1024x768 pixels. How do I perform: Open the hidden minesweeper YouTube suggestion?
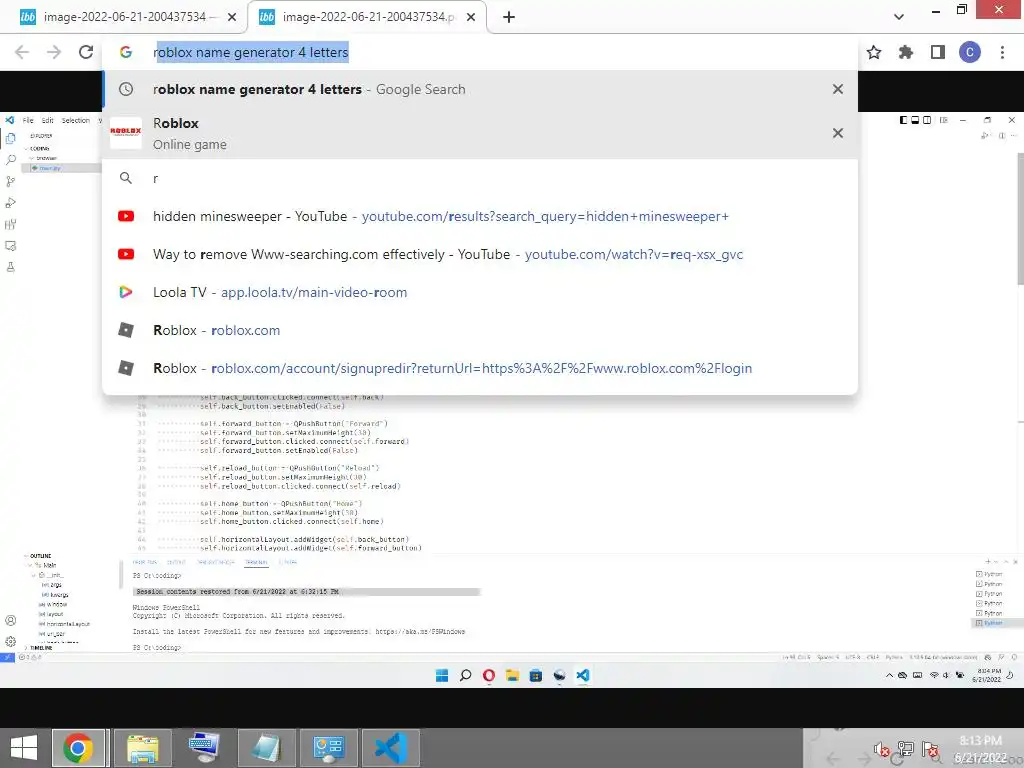pyautogui.click(x=480, y=216)
